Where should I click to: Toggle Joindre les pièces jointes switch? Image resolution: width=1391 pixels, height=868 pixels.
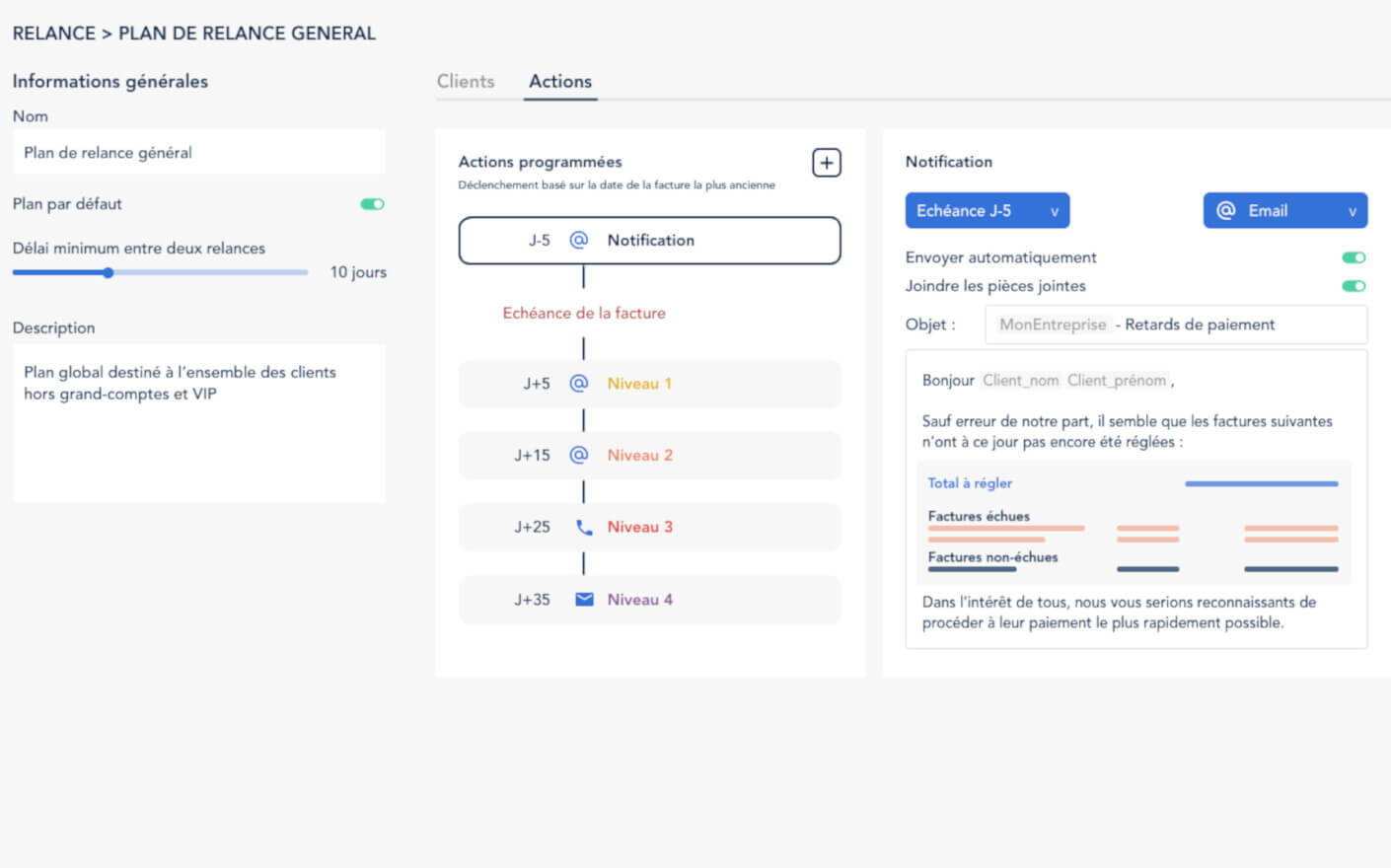(1354, 286)
